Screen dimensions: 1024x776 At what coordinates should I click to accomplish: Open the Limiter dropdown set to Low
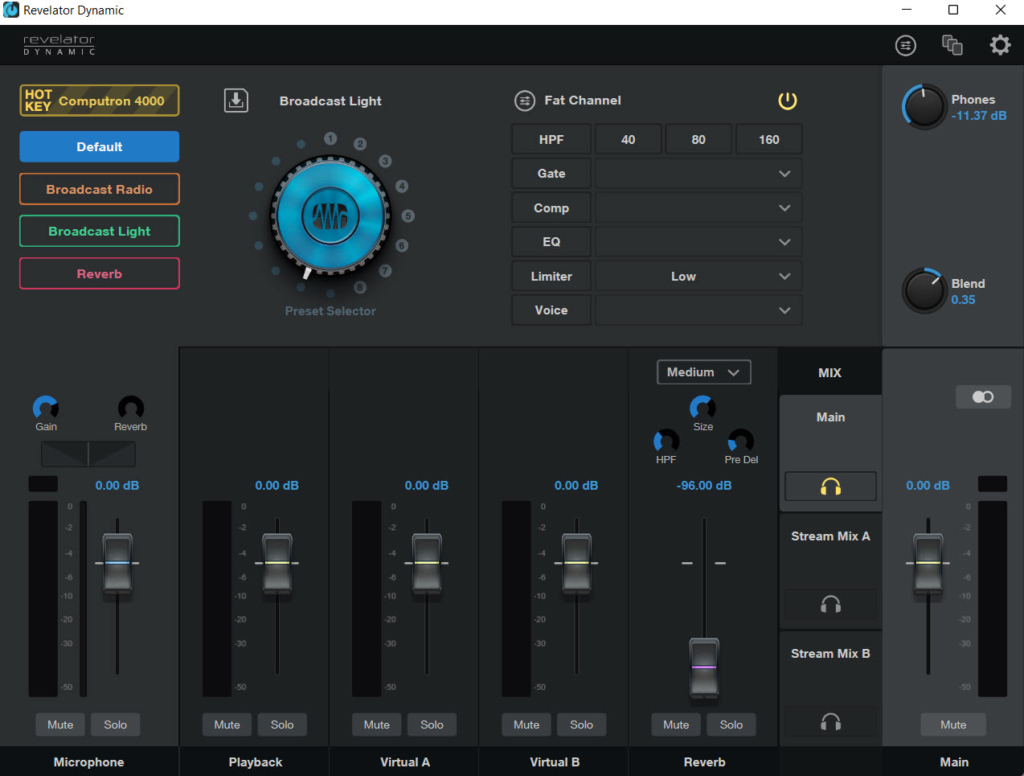coord(697,276)
